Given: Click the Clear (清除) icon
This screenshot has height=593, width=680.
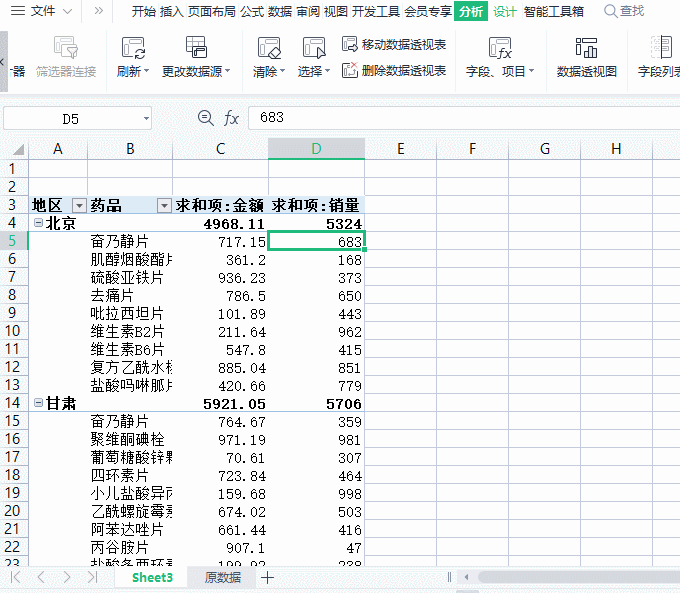Looking at the screenshot, I should tap(268, 48).
